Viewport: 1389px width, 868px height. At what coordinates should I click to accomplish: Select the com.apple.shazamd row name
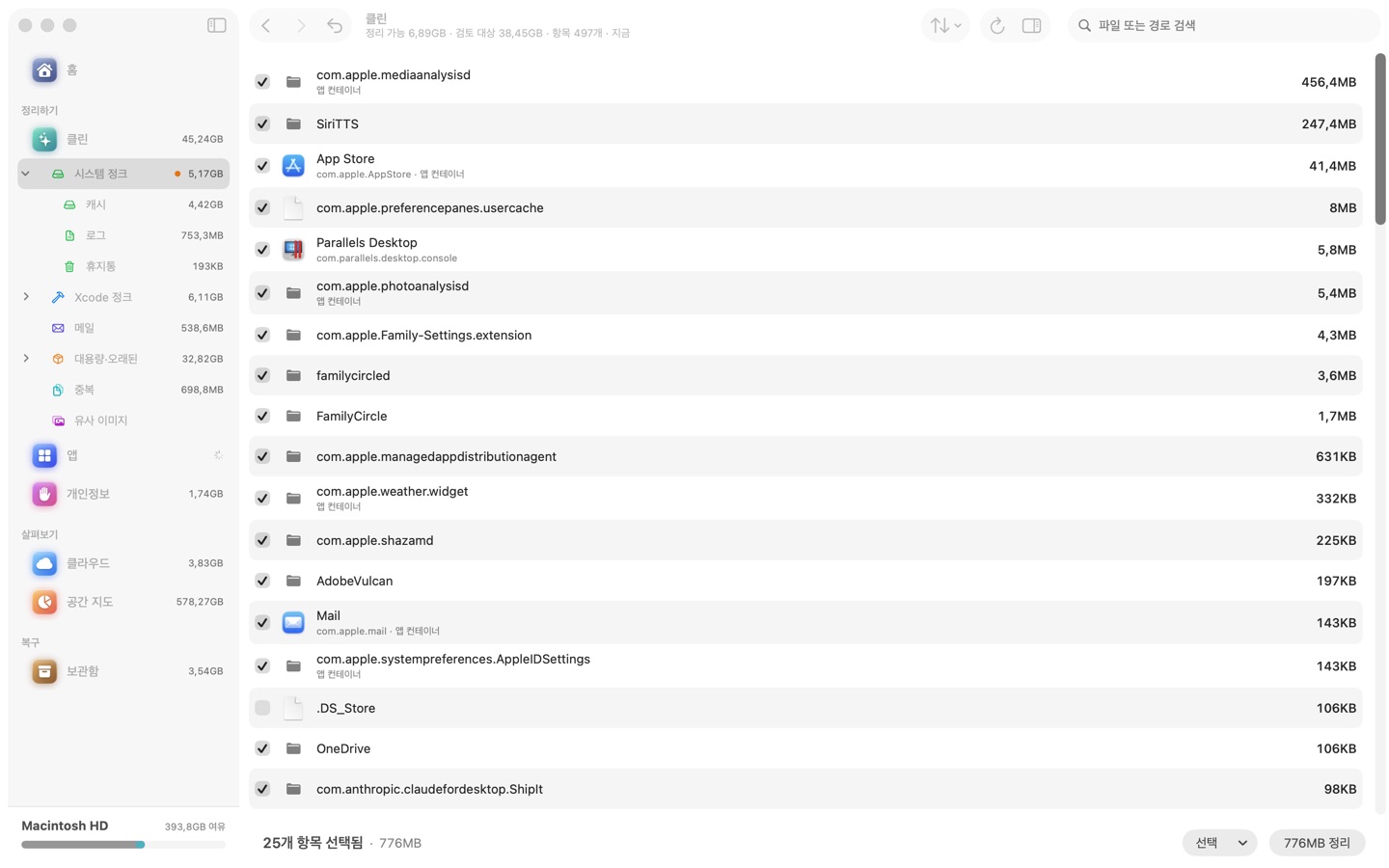(374, 540)
